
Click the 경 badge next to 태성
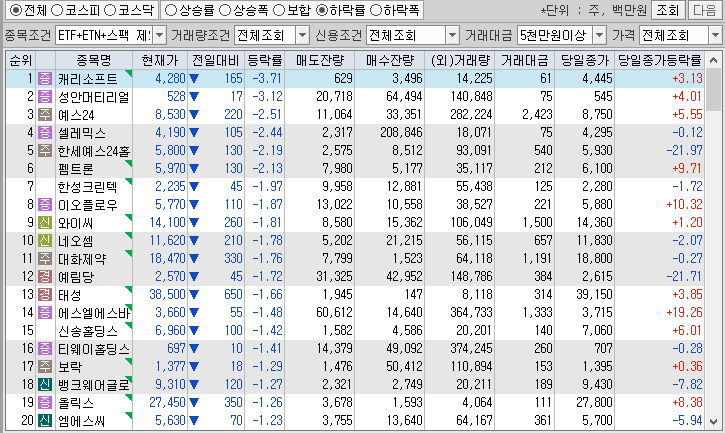[x=45, y=295]
